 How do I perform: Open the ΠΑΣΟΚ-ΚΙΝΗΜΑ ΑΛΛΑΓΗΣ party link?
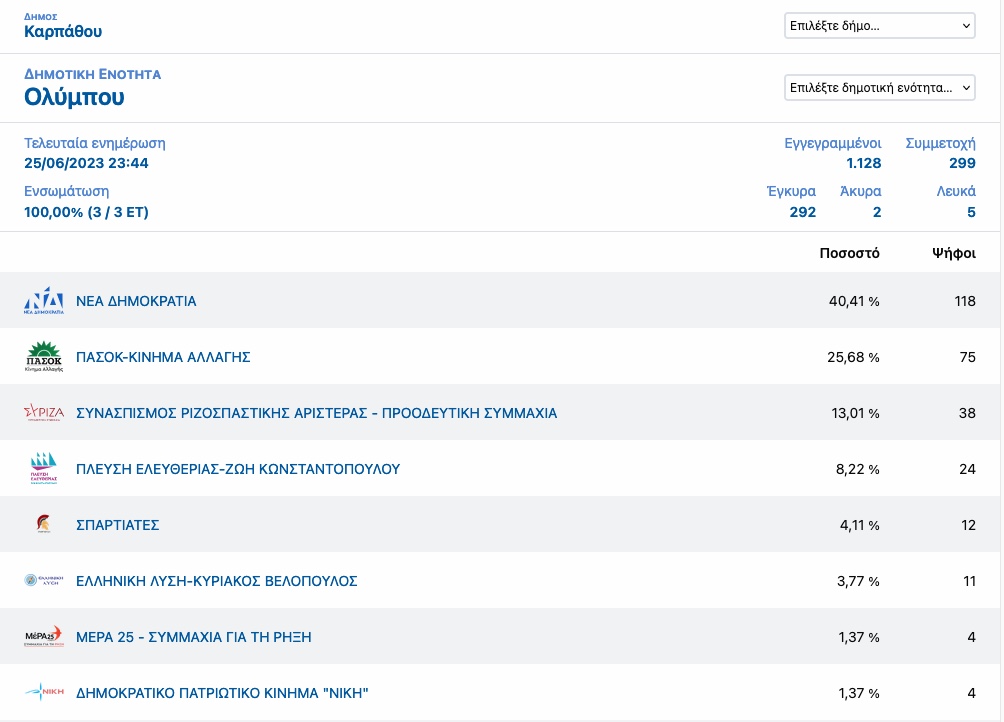(x=163, y=357)
